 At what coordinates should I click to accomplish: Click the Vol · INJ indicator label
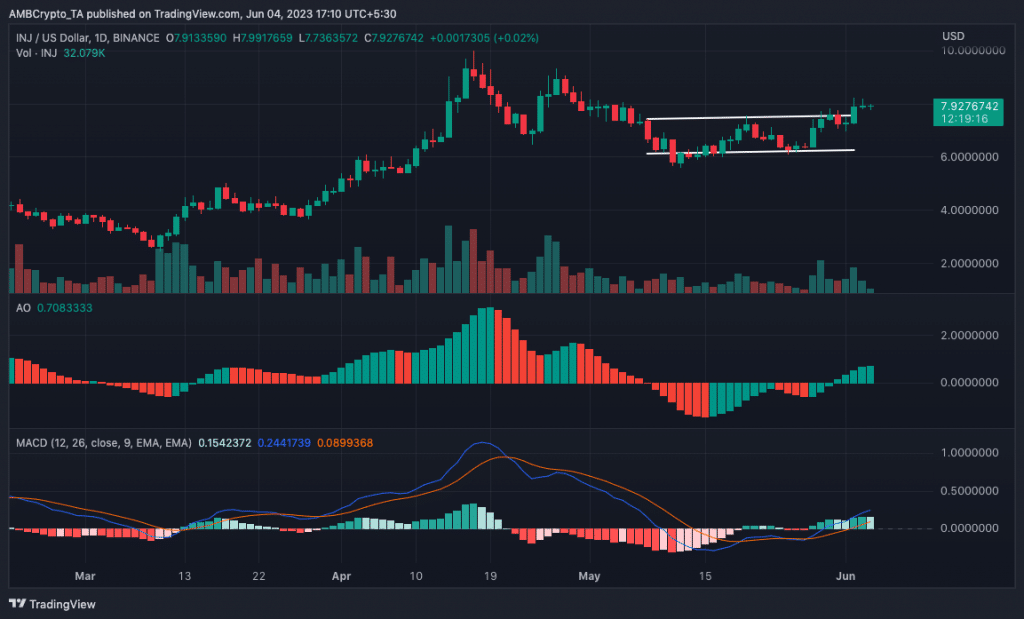pos(37,53)
